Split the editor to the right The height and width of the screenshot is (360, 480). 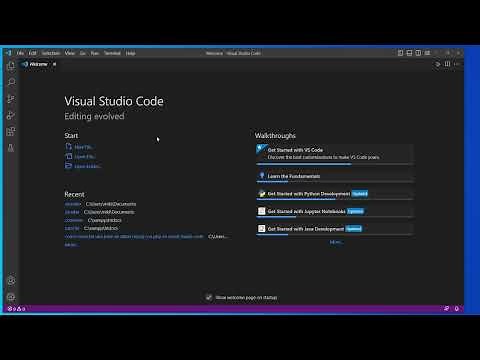447,64
